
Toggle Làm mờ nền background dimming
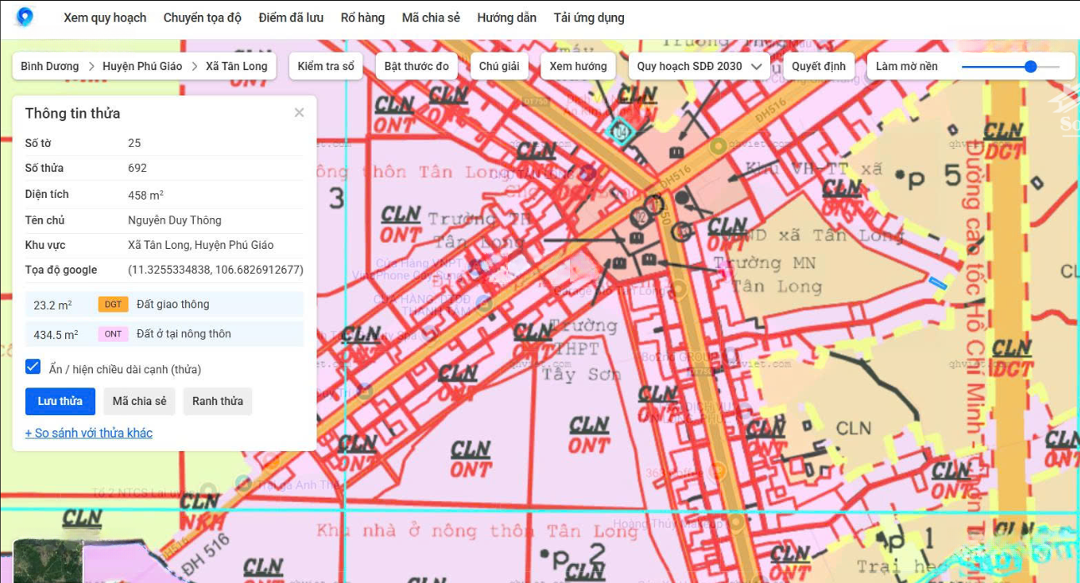[x=906, y=66]
